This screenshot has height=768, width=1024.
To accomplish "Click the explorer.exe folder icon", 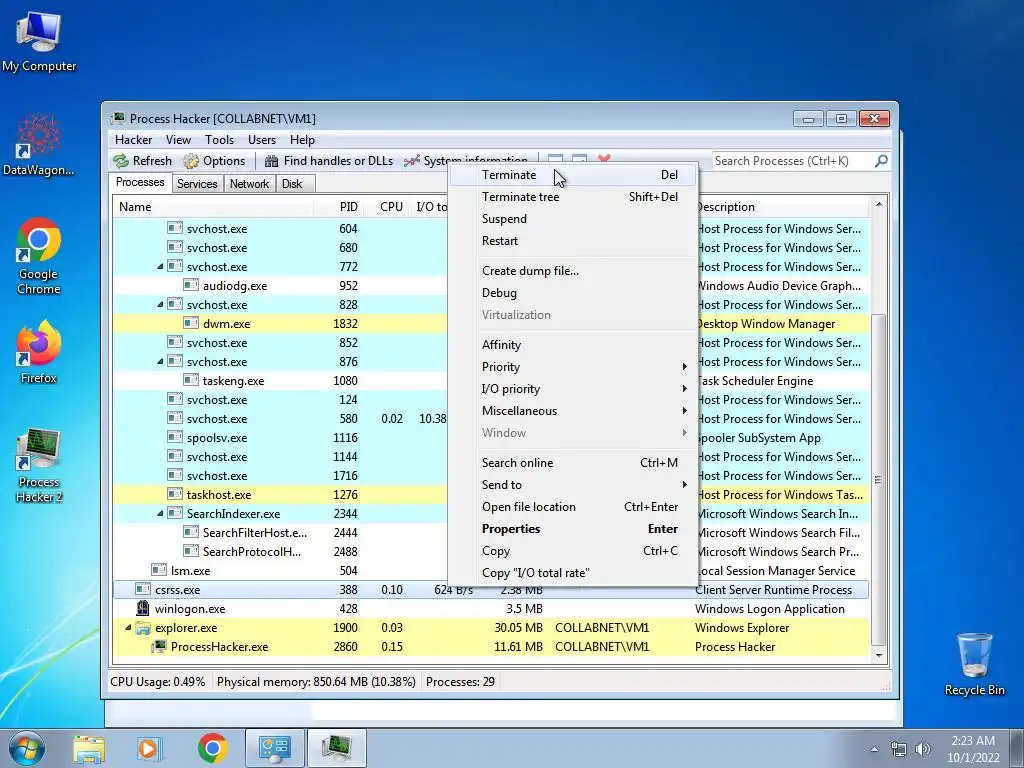I will point(142,628).
